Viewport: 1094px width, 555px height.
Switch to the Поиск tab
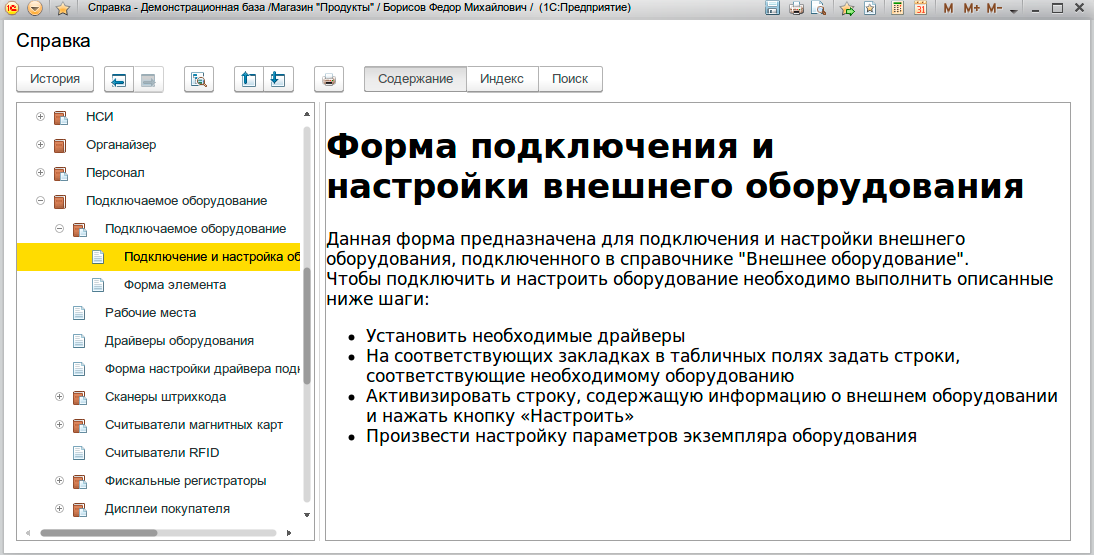pyautogui.click(x=570, y=79)
